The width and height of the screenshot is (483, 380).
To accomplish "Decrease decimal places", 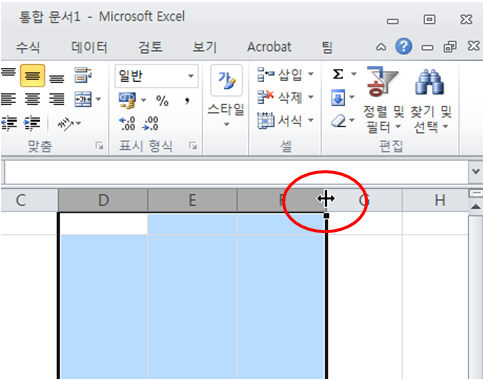I will (x=150, y=124).
